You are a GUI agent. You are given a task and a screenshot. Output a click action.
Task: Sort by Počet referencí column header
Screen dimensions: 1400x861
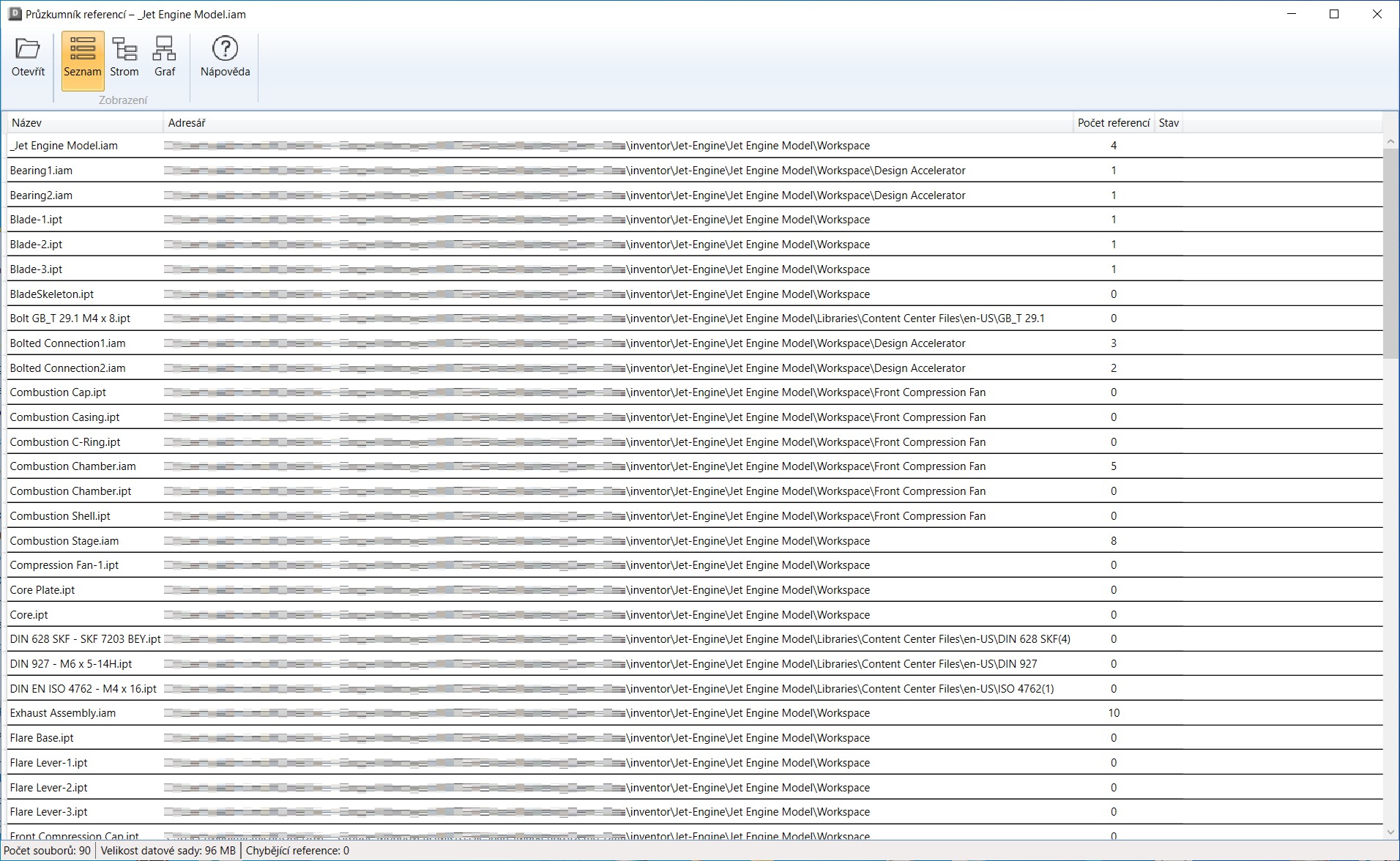[x=1113, y=123]
